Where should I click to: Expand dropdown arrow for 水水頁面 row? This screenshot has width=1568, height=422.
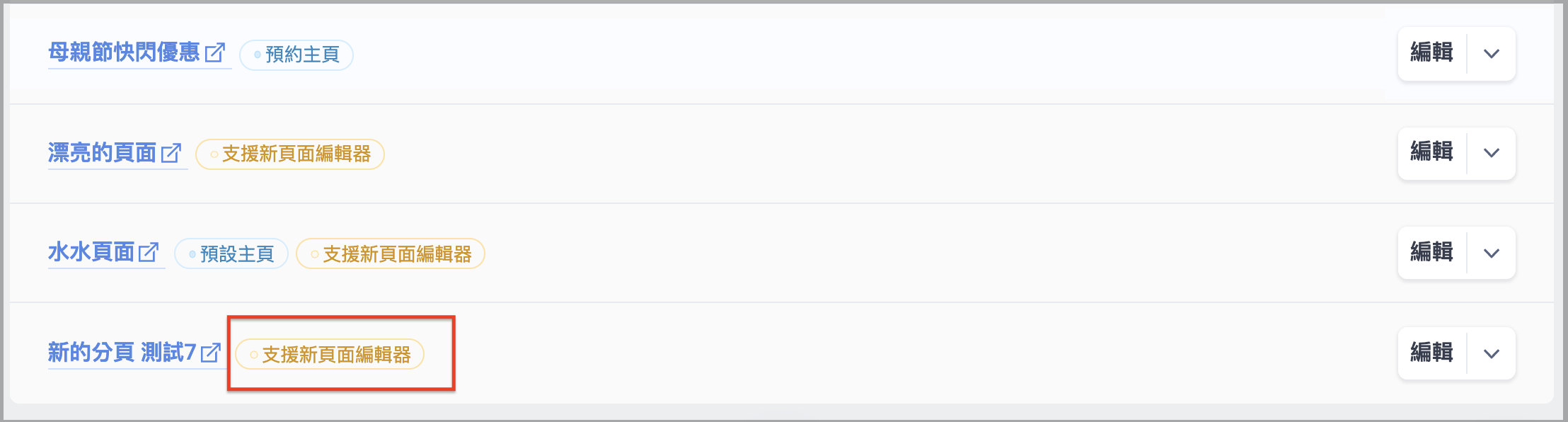coord(1492,253)
